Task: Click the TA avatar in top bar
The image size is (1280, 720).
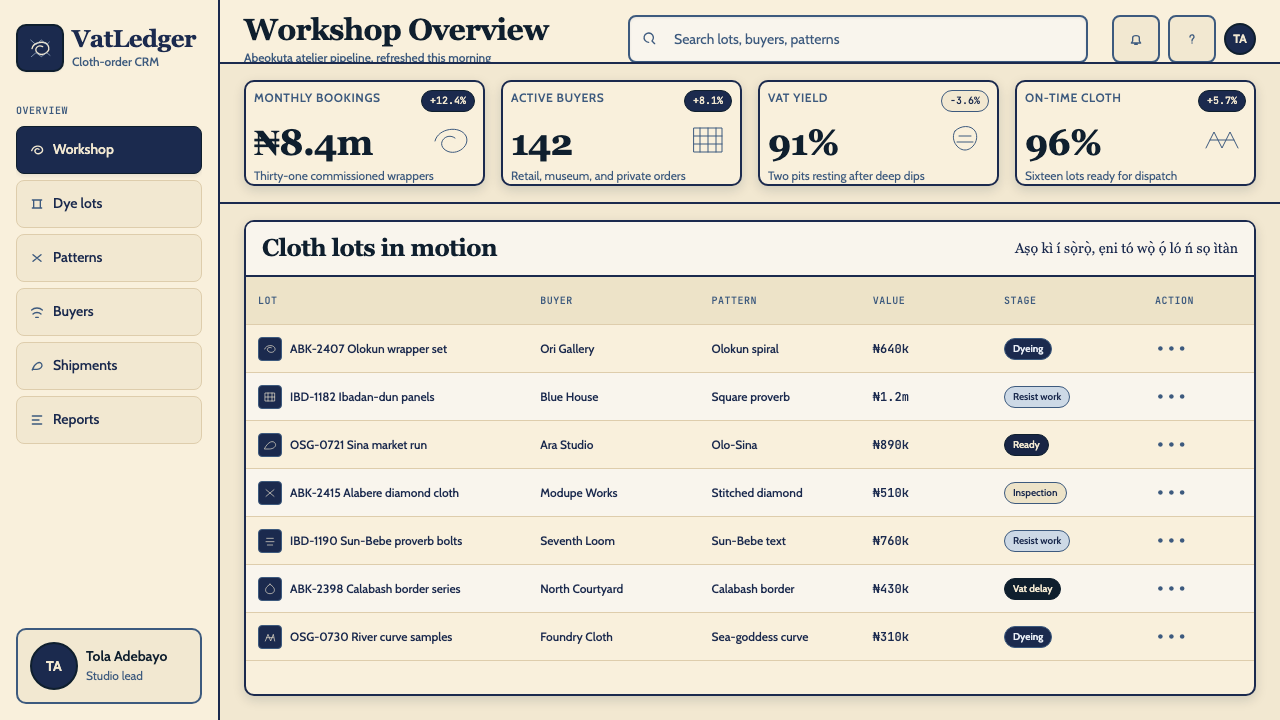Action: pos(1240,39)
